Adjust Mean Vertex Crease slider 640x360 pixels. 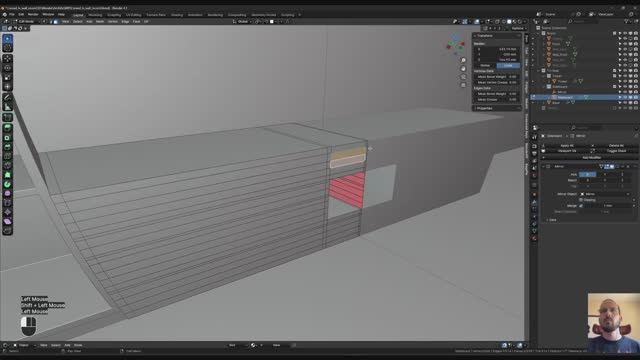click(497, 82)
